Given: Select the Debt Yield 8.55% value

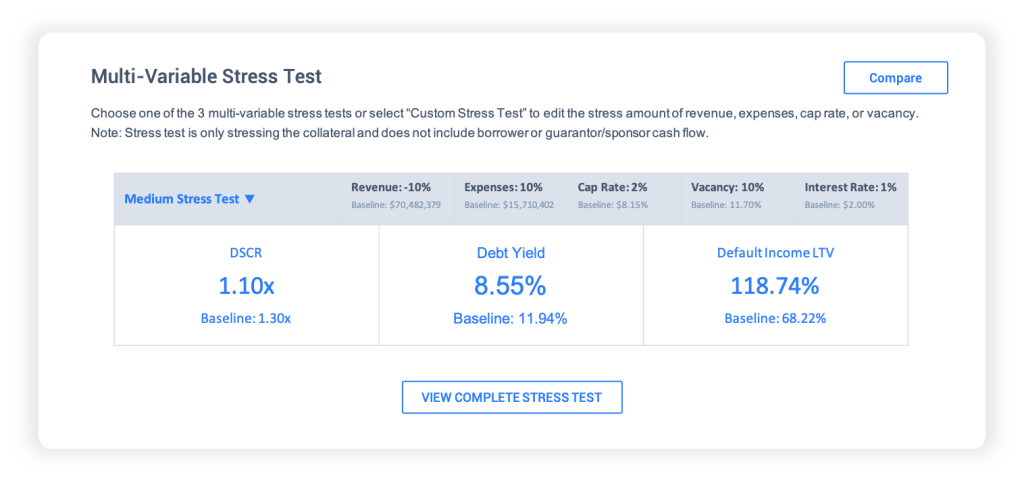Looking at the screenshot, I should [x=510, y=286].
